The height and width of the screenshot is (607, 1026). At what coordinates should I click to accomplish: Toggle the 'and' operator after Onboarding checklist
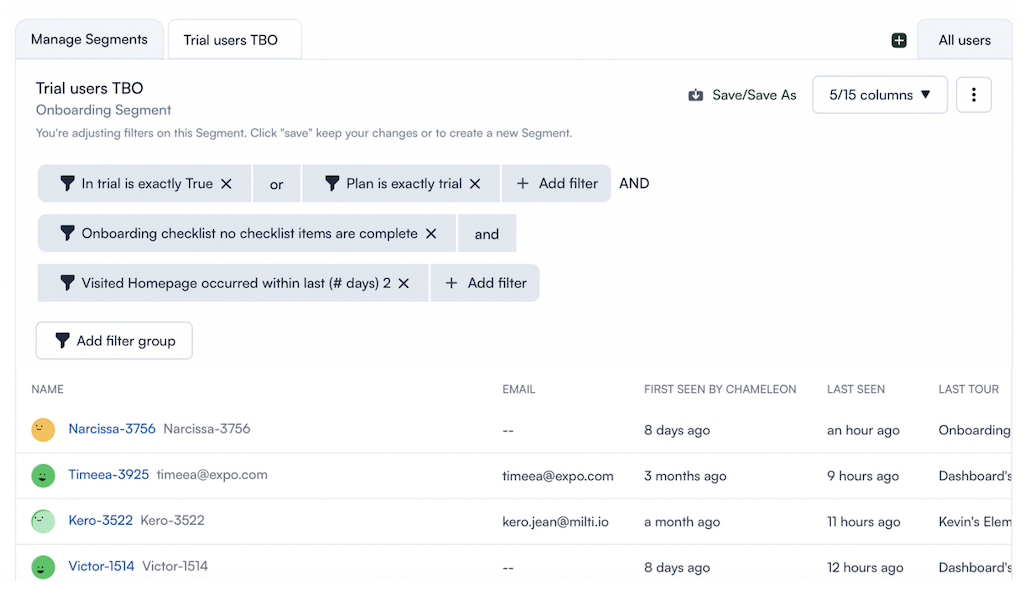(x=487, y=234)
